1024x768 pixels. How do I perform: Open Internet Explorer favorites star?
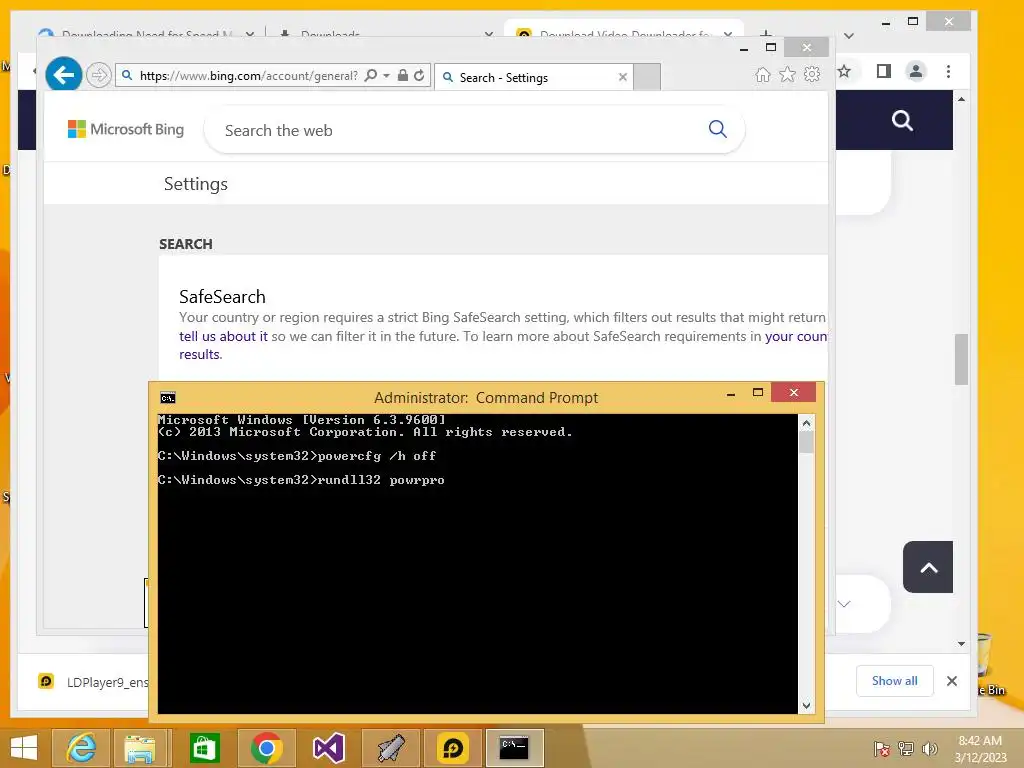pyautogui.click(x=788, y=74)
